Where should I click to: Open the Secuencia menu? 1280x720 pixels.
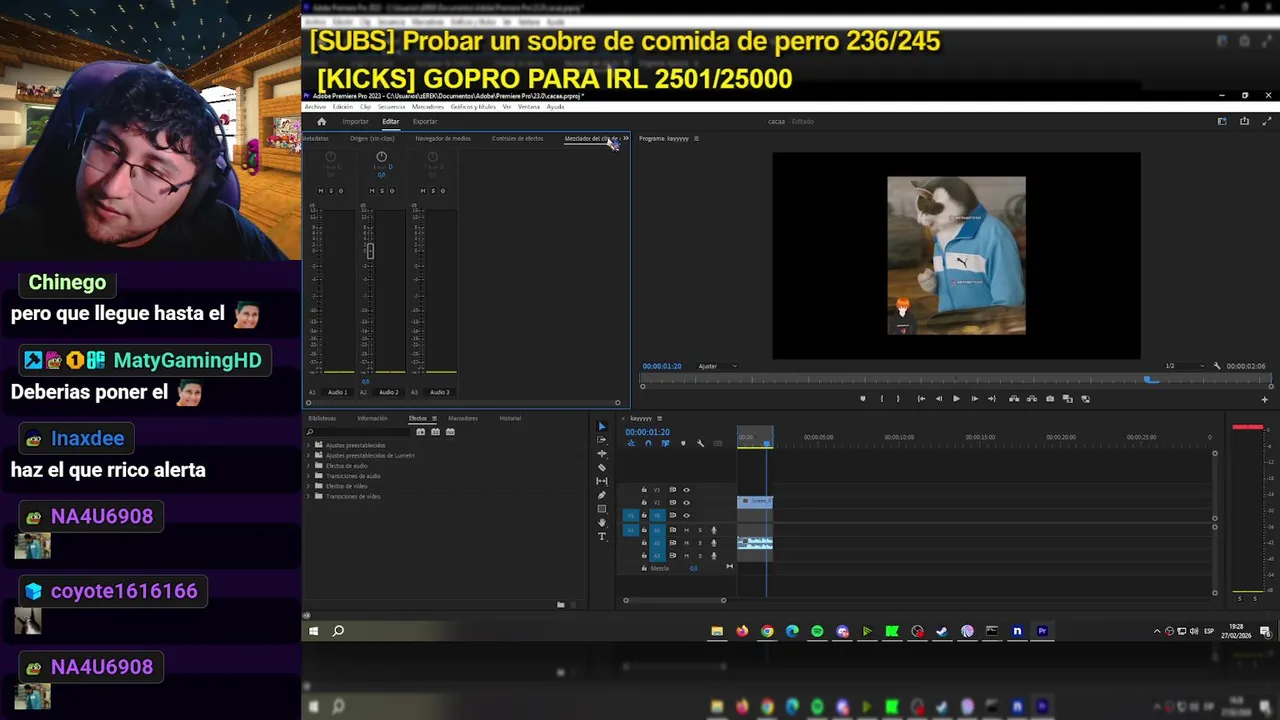tap(391, 106)
